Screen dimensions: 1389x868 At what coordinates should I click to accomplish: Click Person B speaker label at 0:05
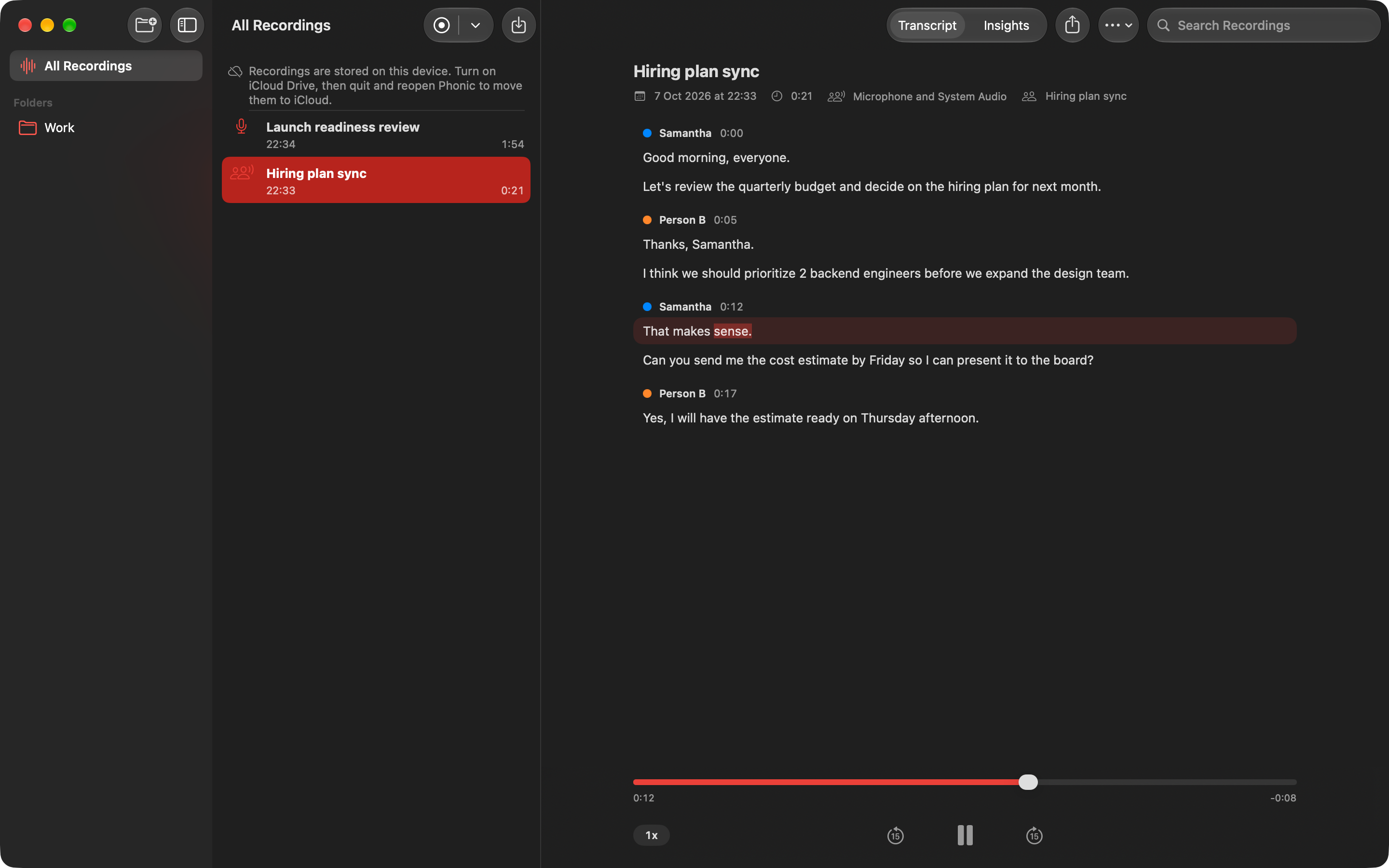[x=682, y=220]
